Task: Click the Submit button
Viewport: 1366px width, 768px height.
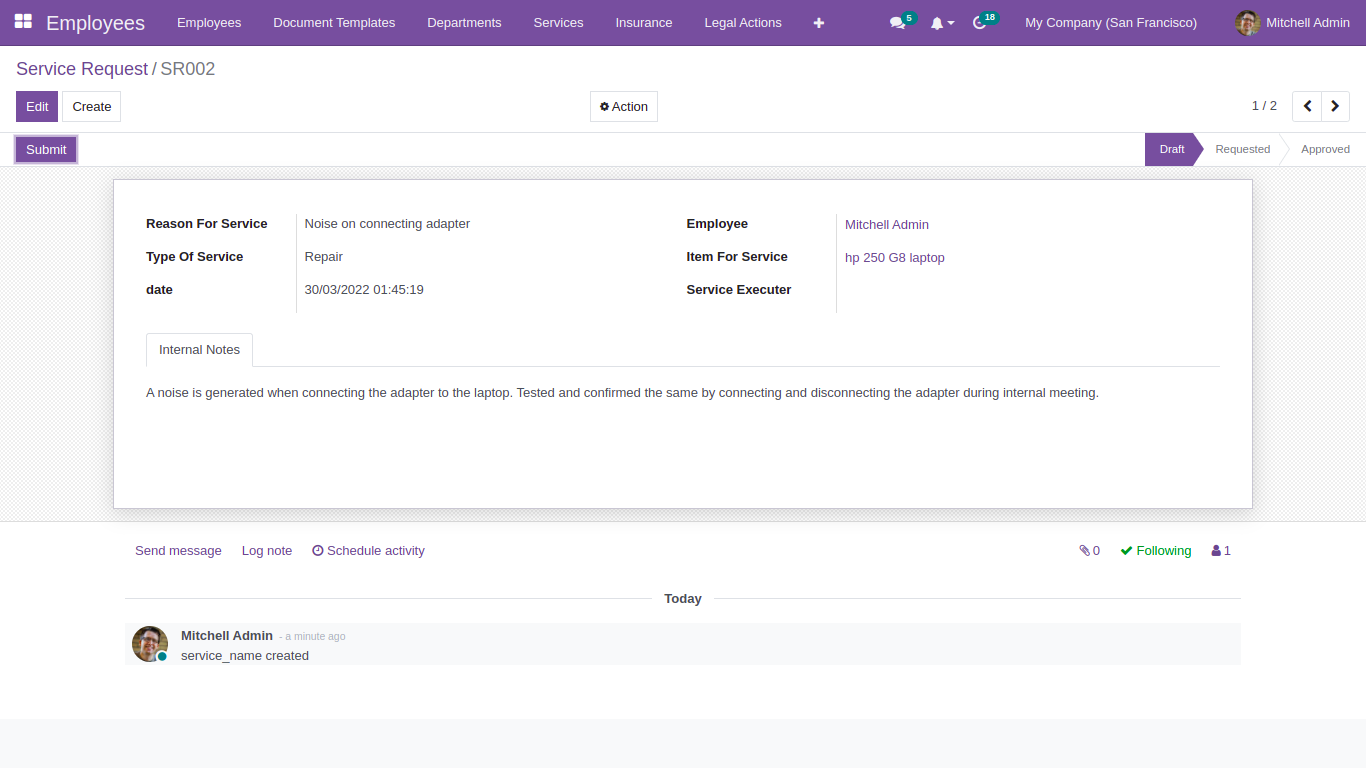Action: (45, 149)
